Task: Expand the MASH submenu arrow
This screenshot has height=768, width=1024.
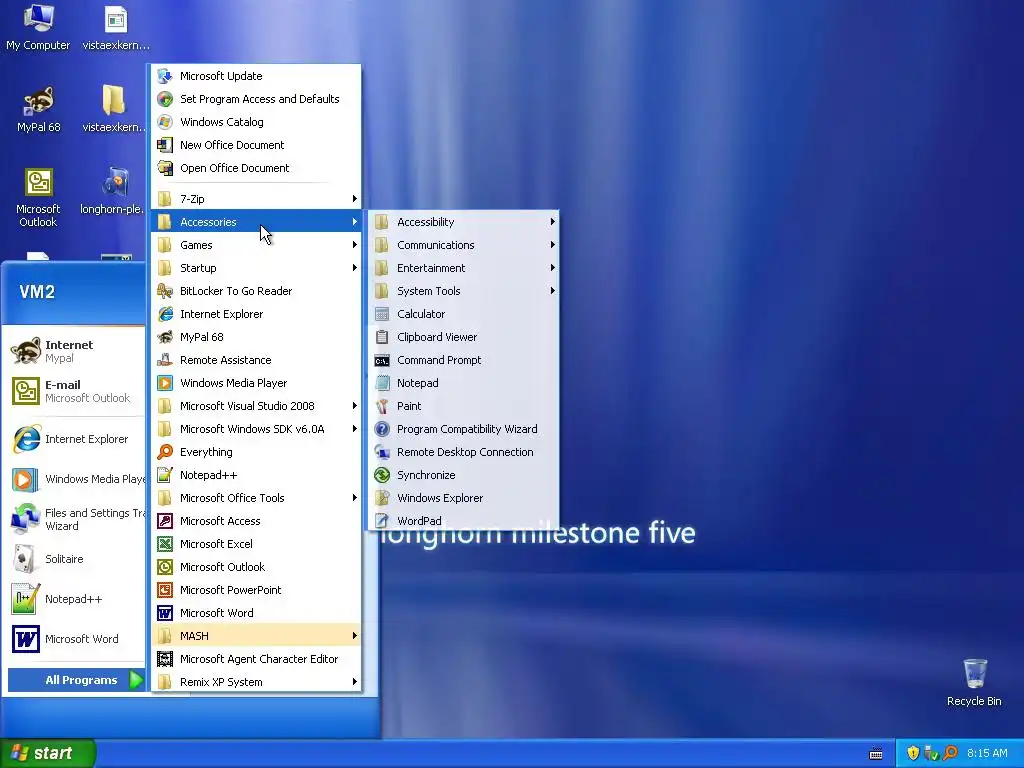Action: pyautogui.click(x=355, y=635)
